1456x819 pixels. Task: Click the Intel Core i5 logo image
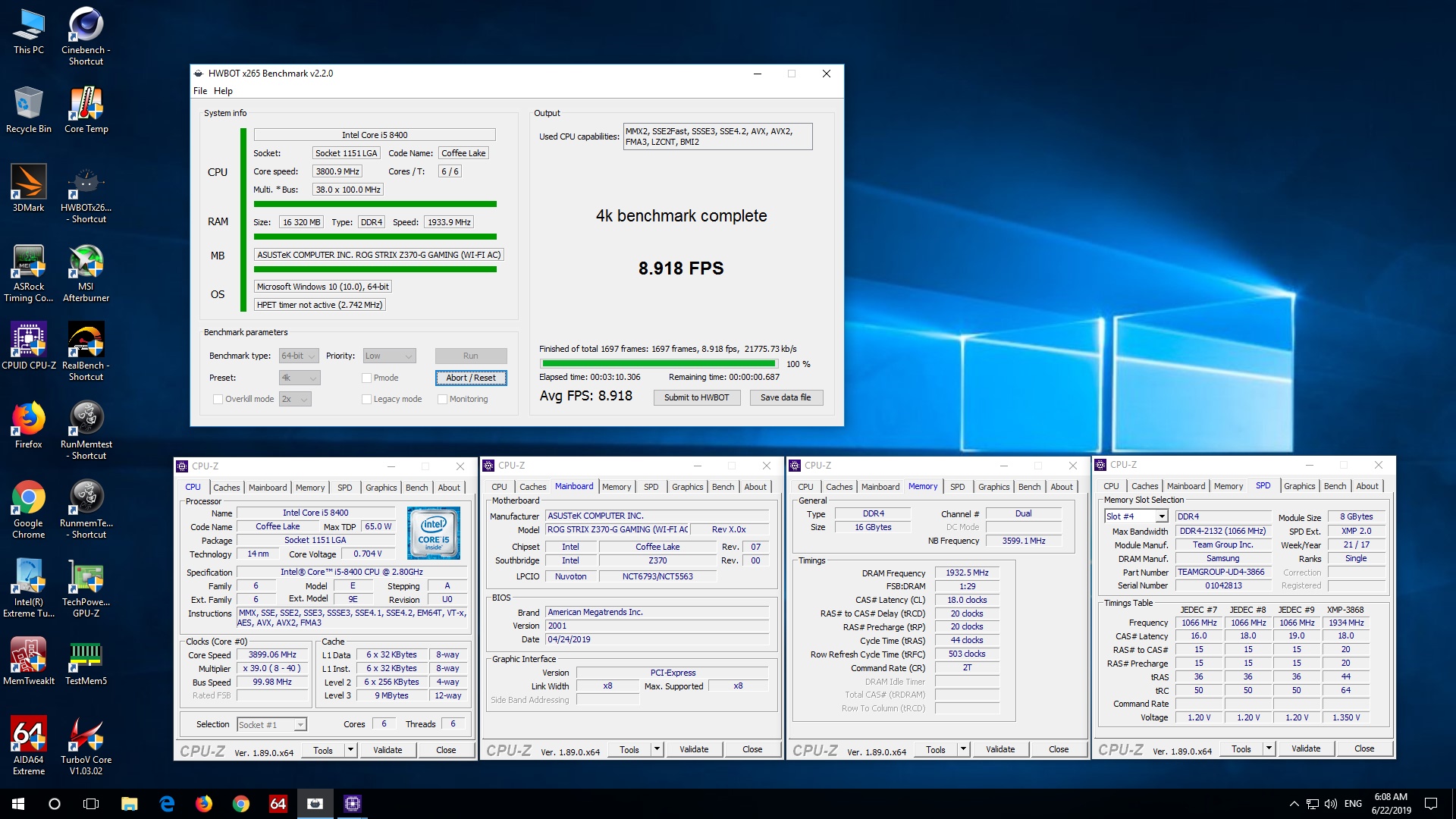pyautogui.click(x=434, y=533)
